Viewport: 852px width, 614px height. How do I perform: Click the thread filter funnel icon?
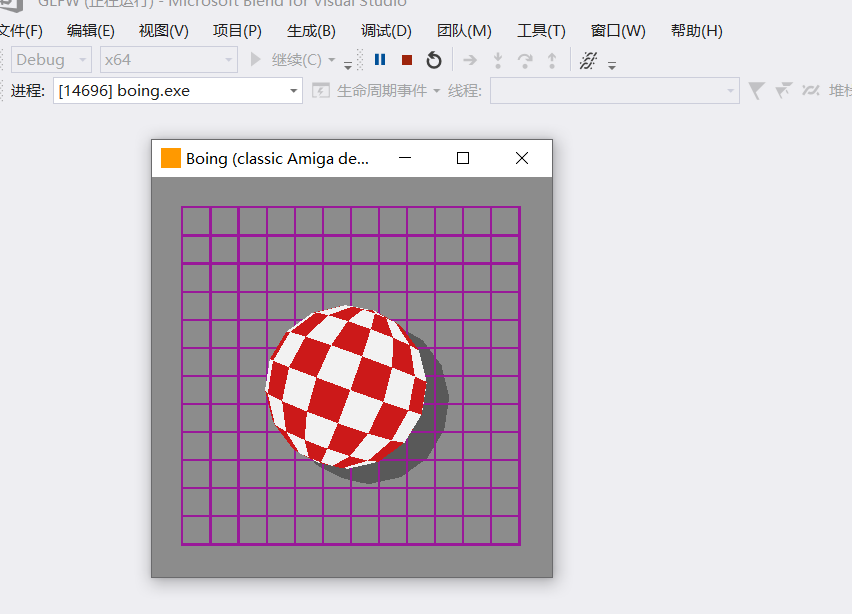(756, 91)
